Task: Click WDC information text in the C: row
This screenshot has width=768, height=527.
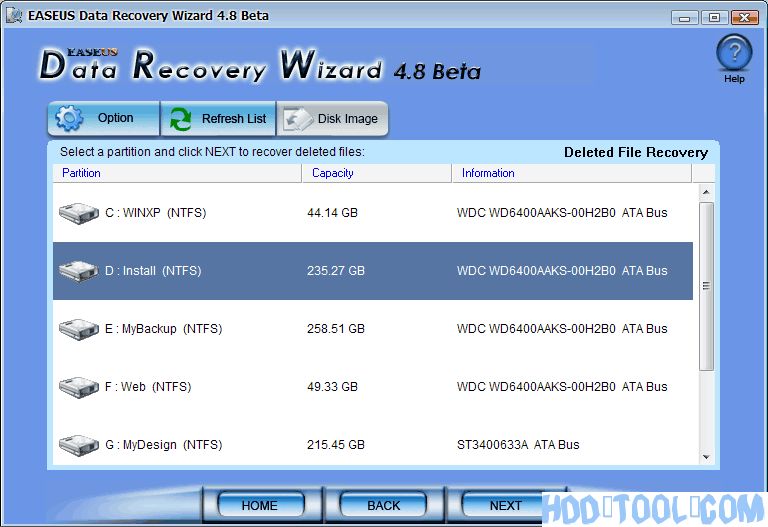Action: (x=562, y=213)
